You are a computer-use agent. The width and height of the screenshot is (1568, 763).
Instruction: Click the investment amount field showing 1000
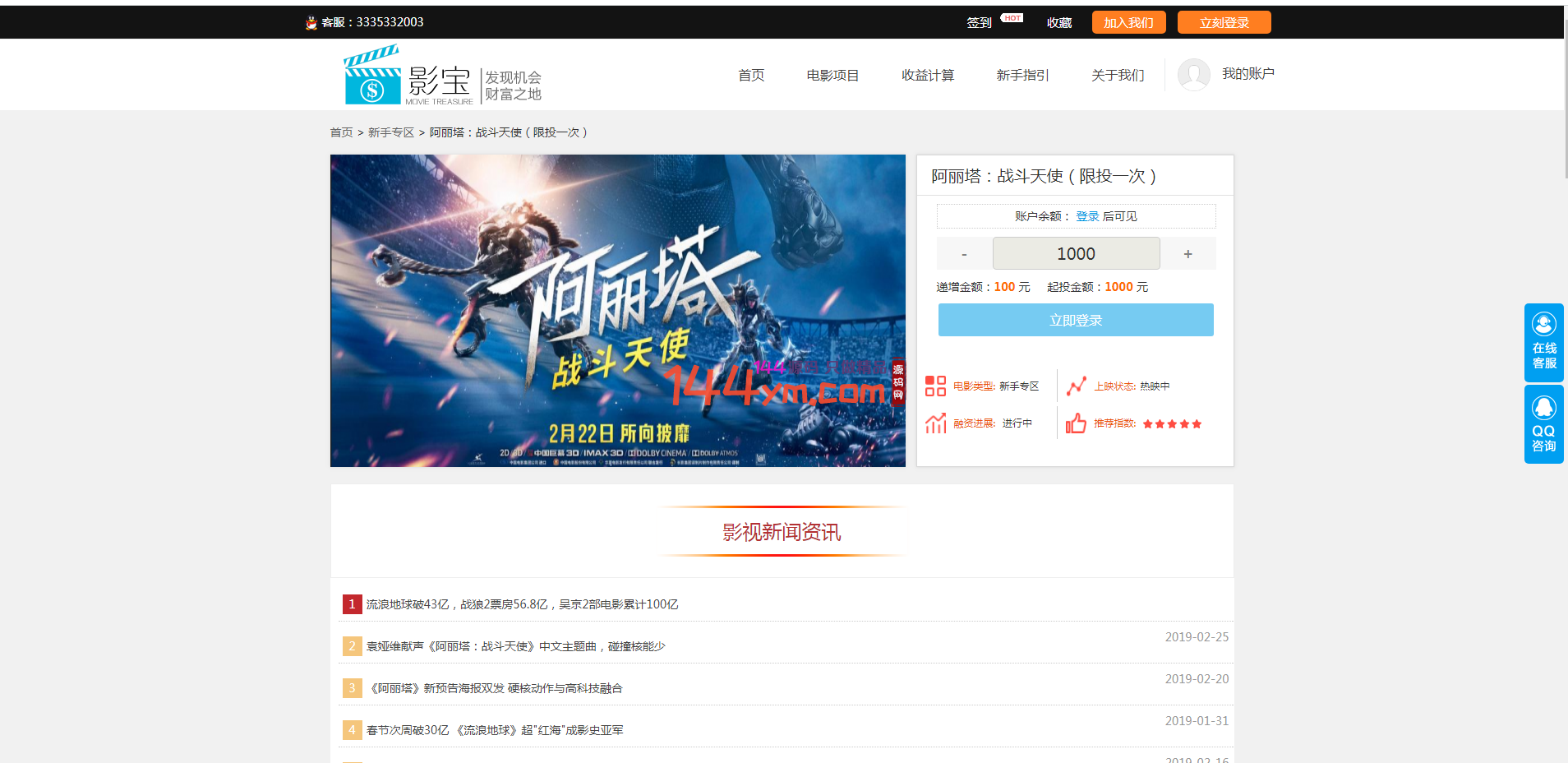[1076, 254]
